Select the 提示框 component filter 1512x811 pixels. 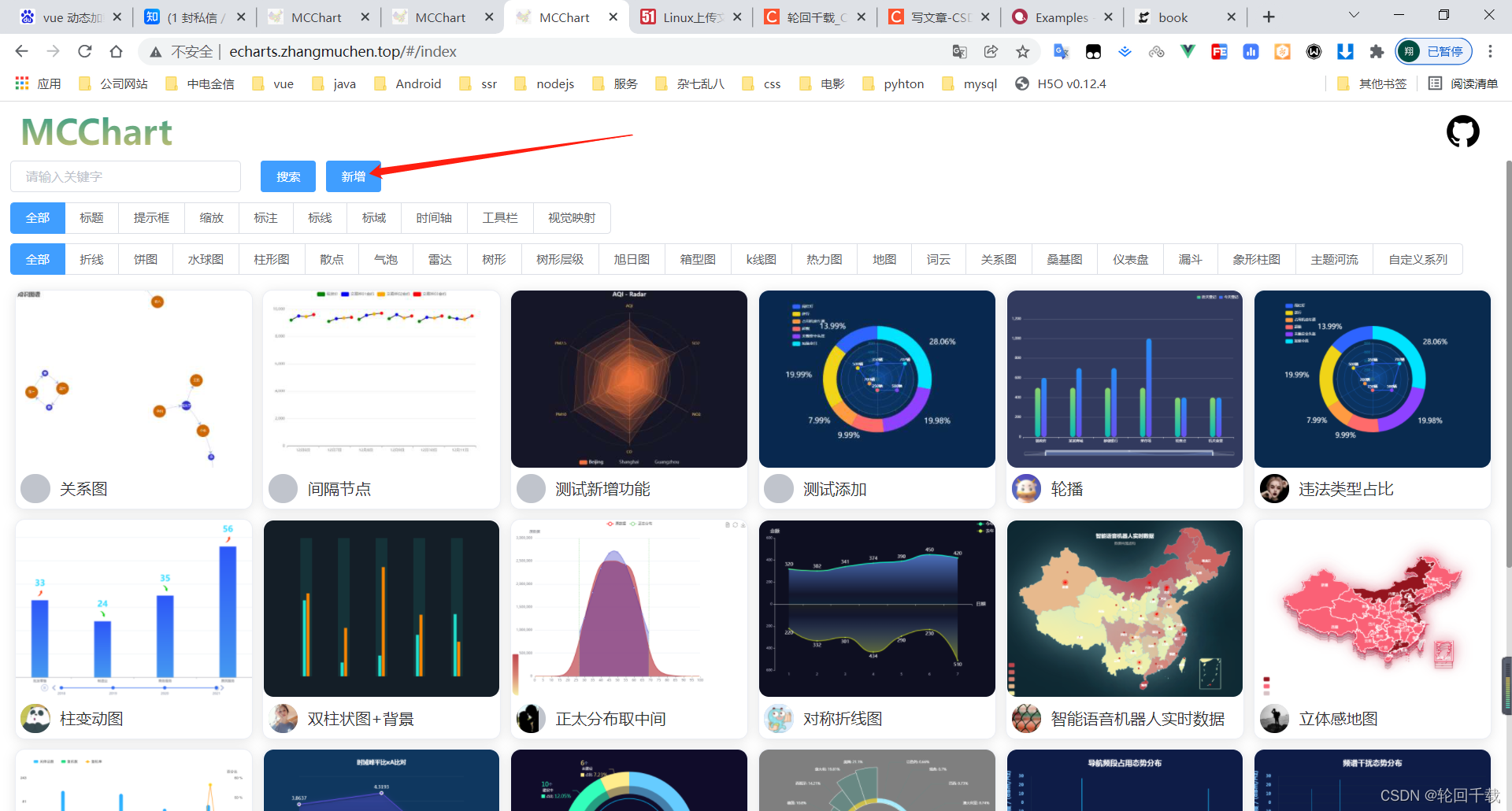click(151, 218)
